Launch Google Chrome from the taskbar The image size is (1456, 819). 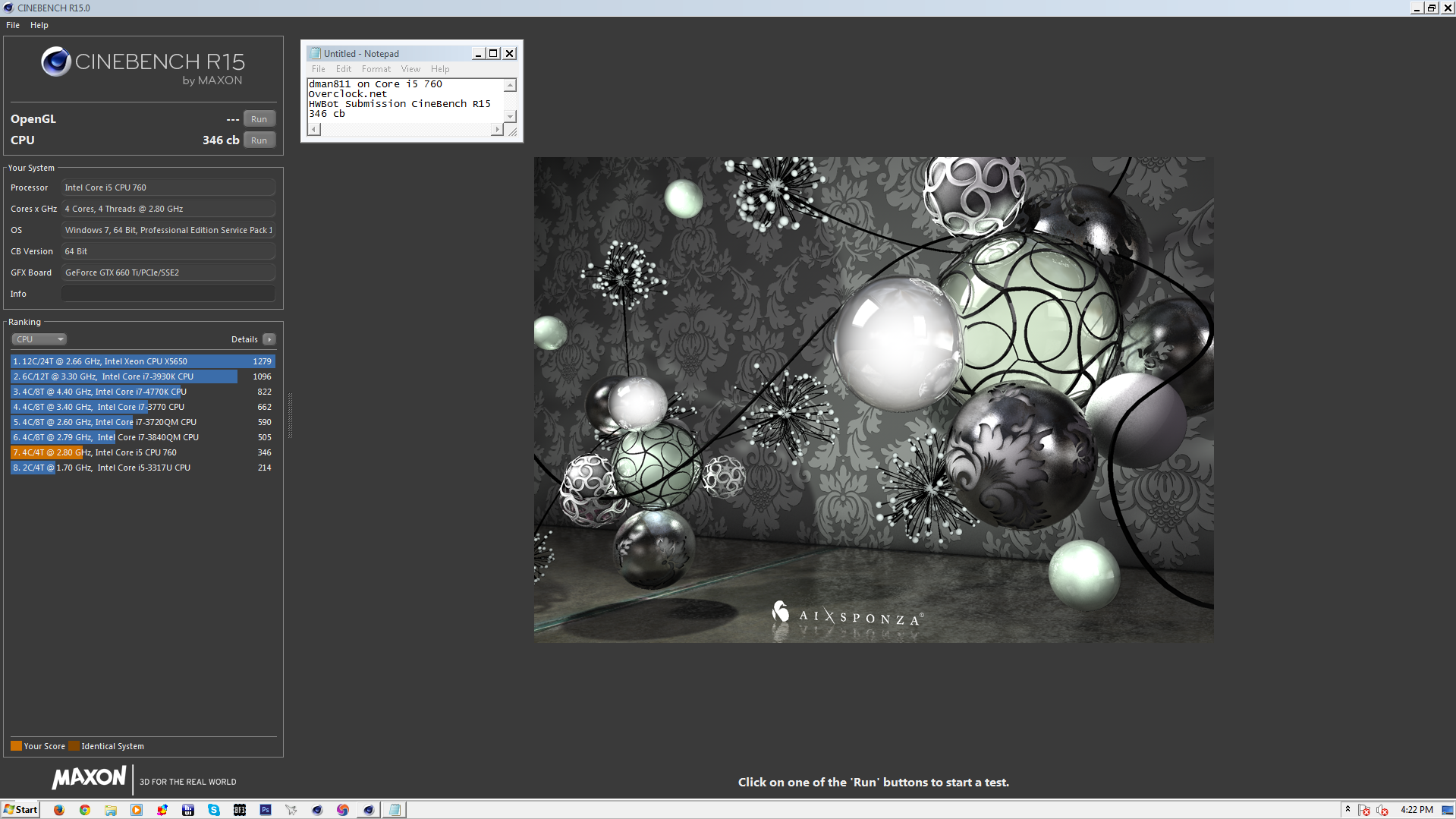point(85,810)
